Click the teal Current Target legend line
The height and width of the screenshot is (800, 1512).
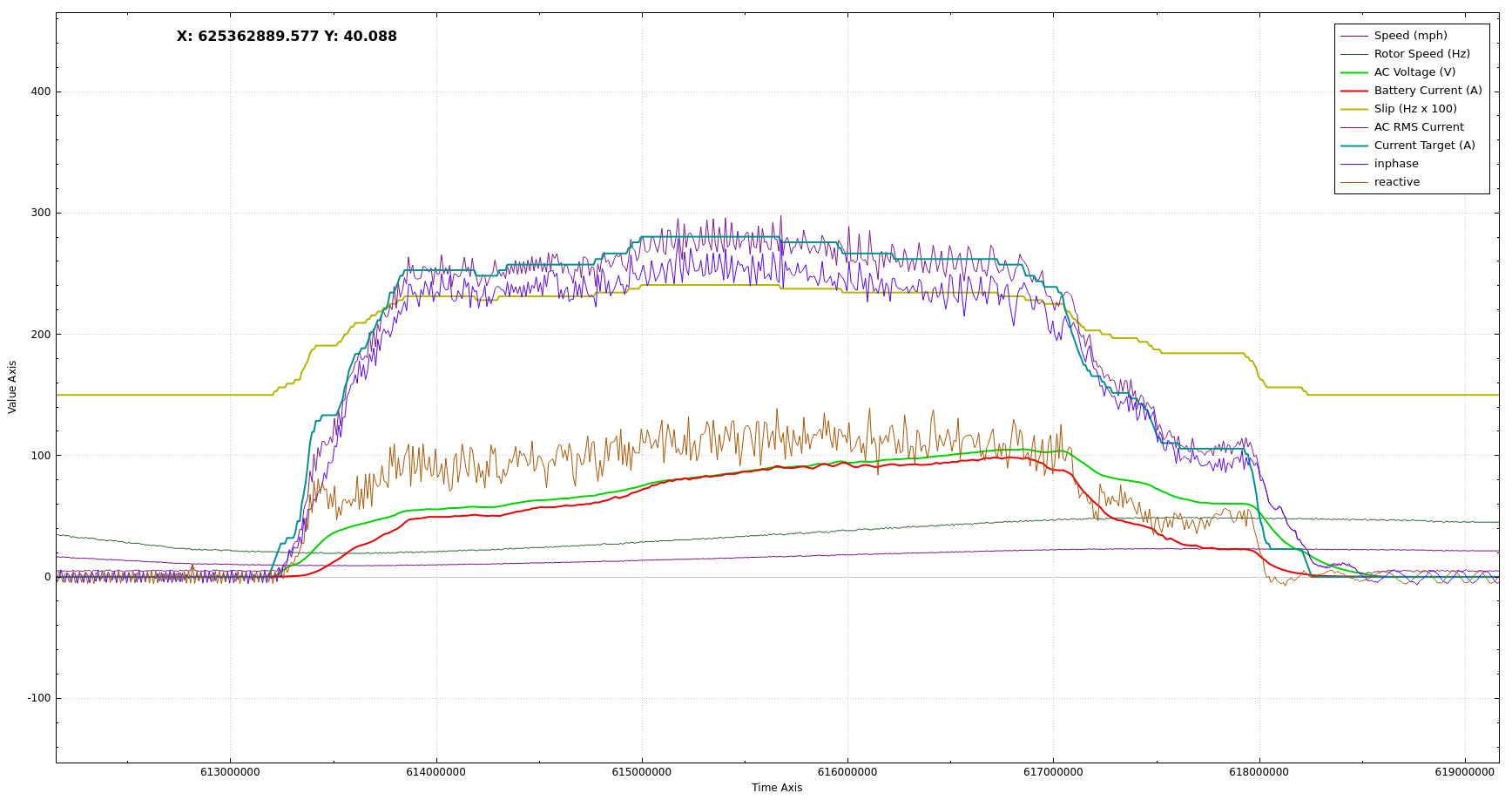tap(1353, 146)
